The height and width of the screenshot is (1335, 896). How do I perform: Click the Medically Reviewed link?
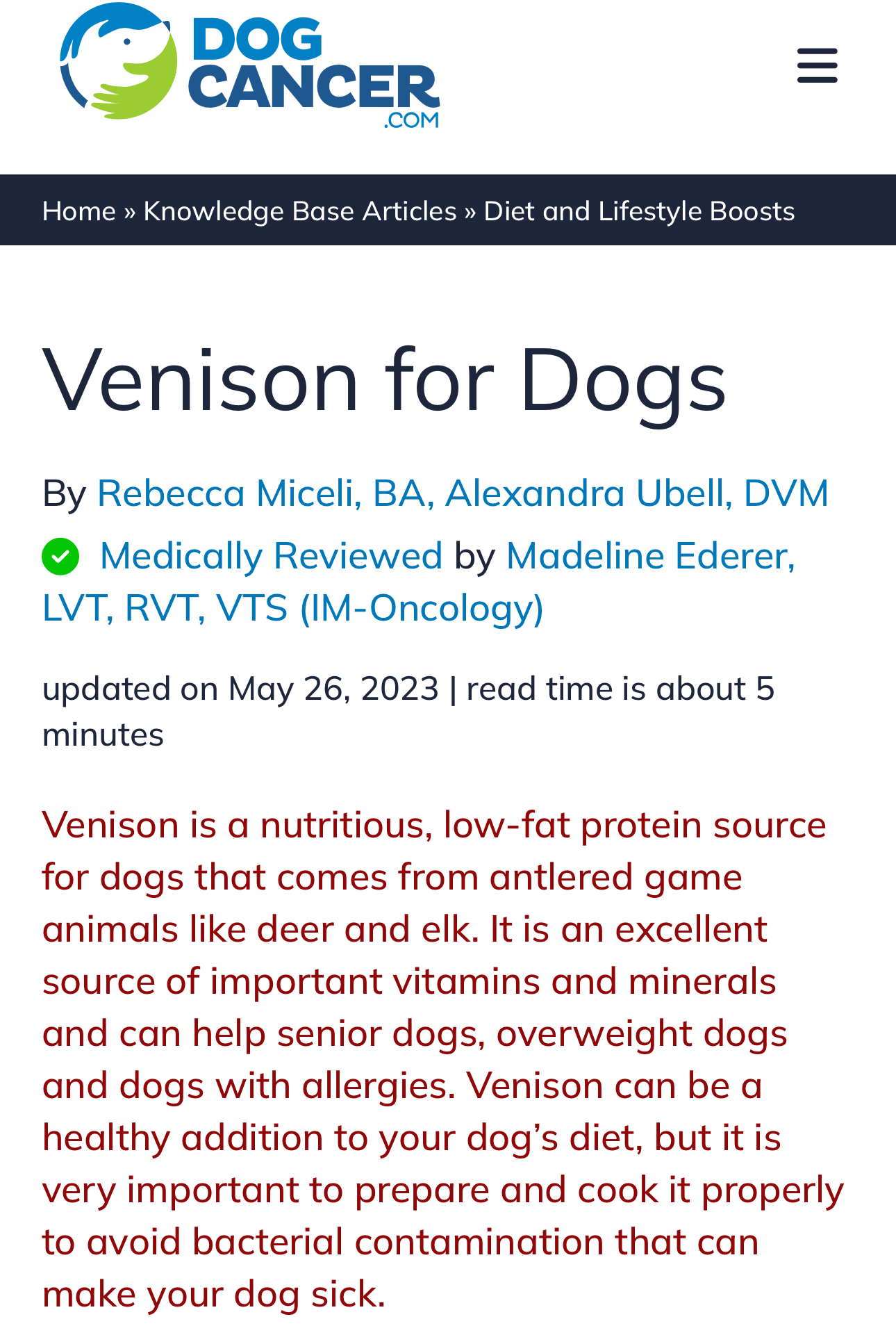click(x=271, y=556)
